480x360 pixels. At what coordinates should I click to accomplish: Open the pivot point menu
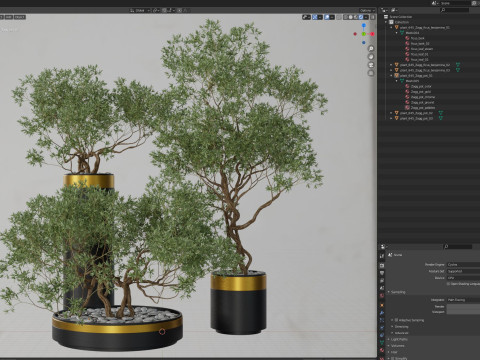(156, 10)
